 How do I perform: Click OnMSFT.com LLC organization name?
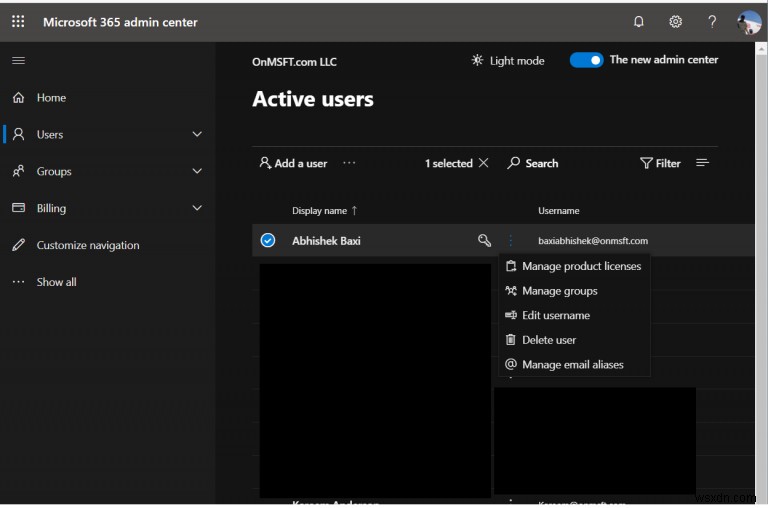pyautogui.click(x=294, y=62)
